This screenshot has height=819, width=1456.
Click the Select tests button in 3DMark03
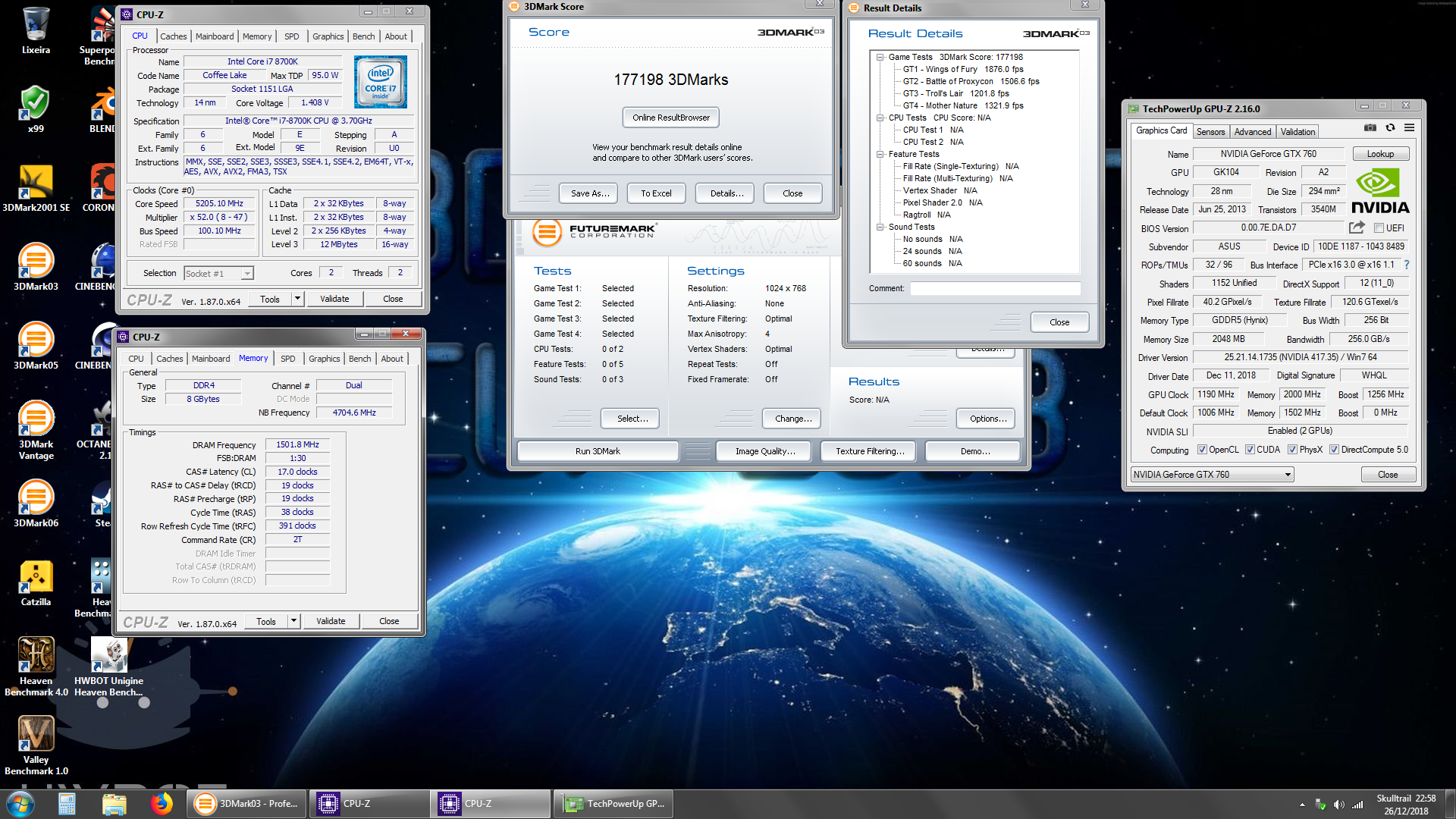coord(631,419)
